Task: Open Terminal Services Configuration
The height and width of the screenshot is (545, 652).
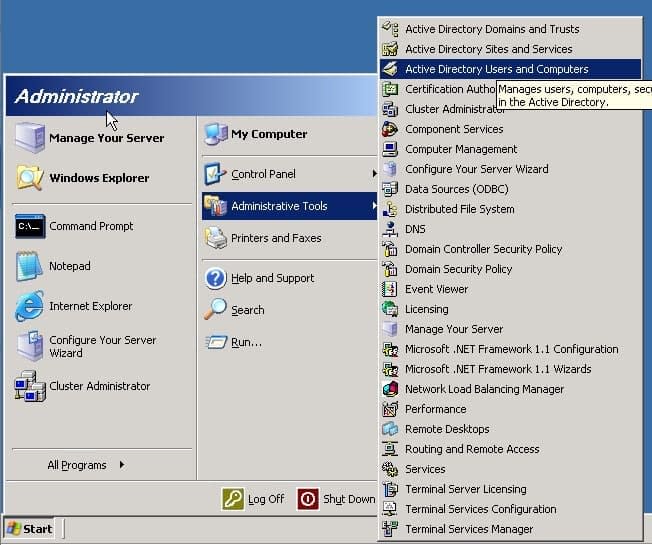Action: coord(510,509)
